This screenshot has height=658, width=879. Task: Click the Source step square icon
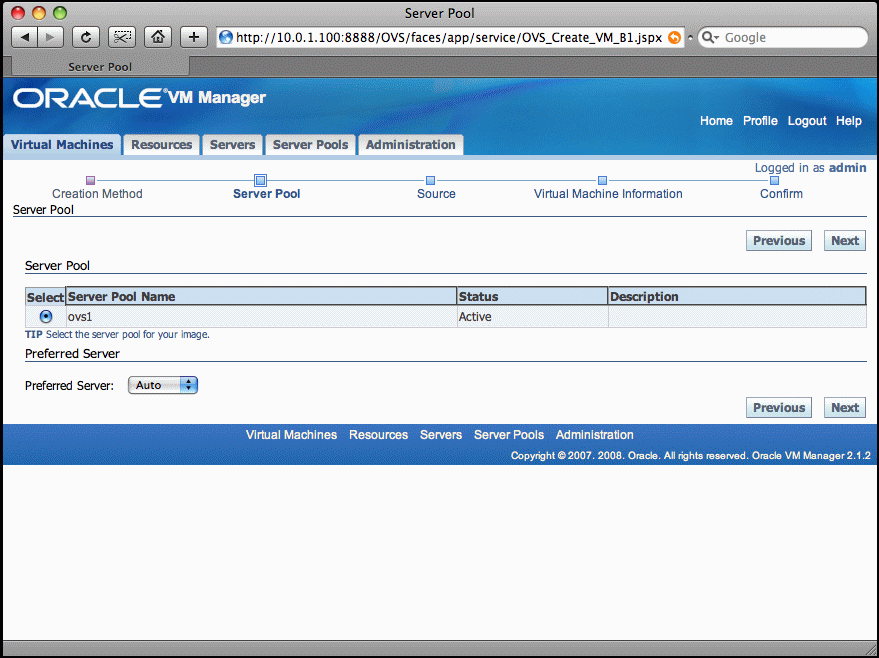(431, 180)
